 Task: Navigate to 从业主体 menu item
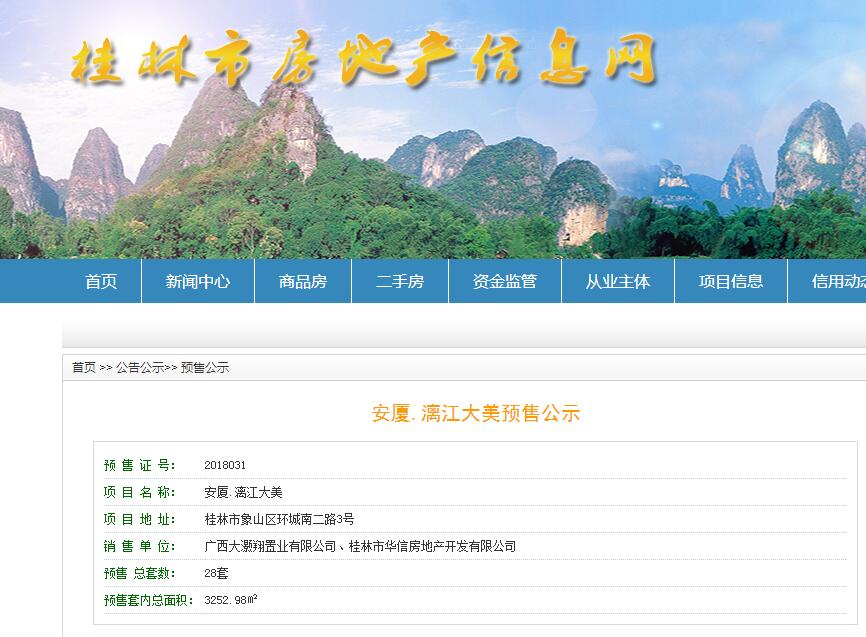coord(618,281)
